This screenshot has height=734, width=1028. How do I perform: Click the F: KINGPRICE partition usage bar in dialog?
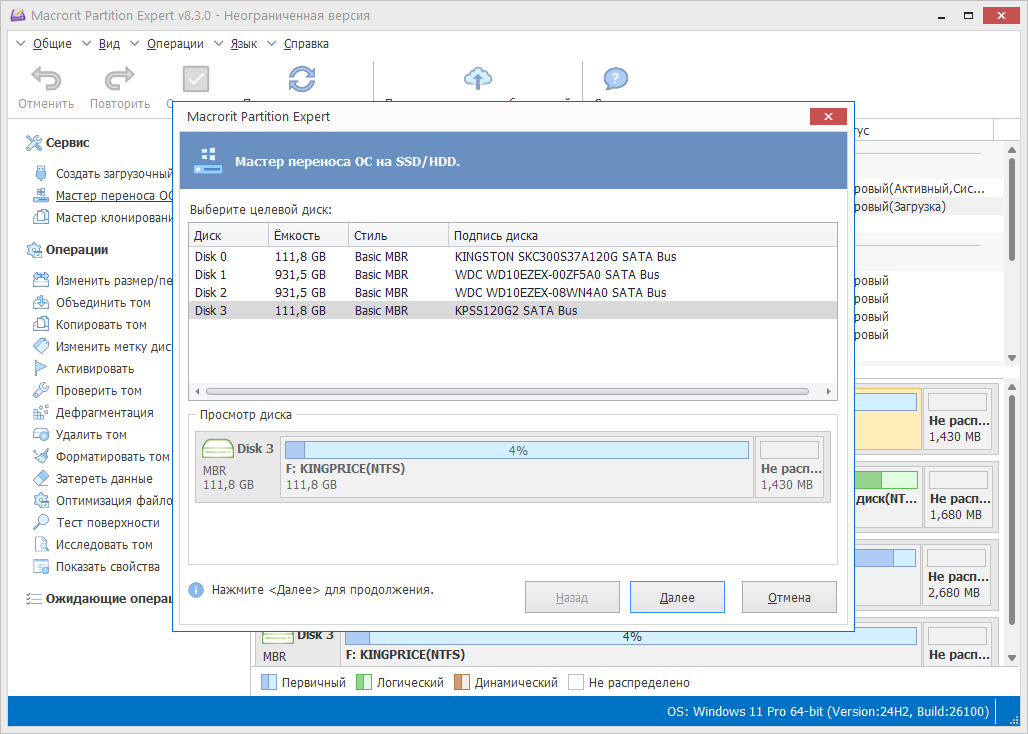coord(517,450)
